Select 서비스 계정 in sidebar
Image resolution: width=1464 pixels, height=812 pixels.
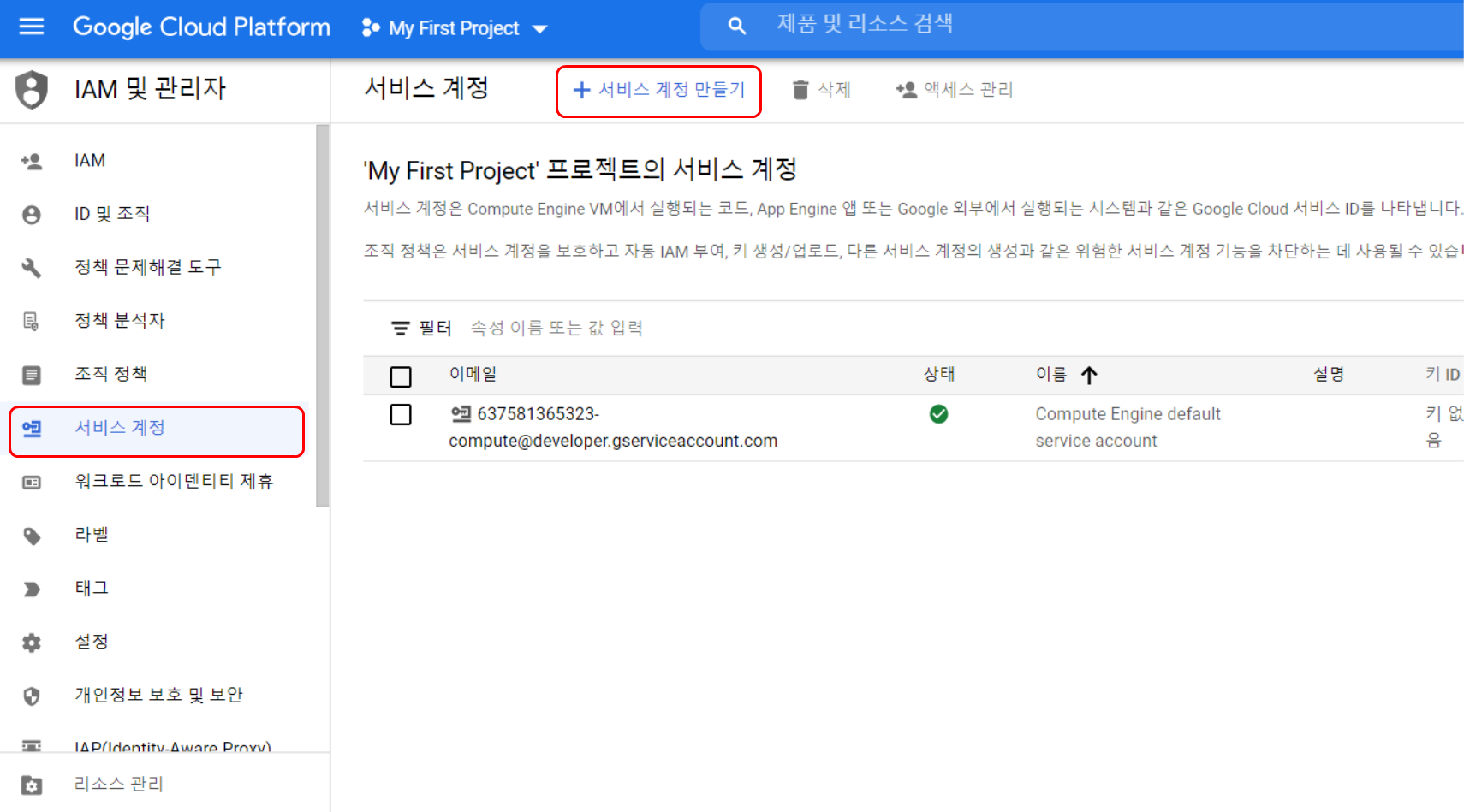pyautogui.click(x=157, y=430)
